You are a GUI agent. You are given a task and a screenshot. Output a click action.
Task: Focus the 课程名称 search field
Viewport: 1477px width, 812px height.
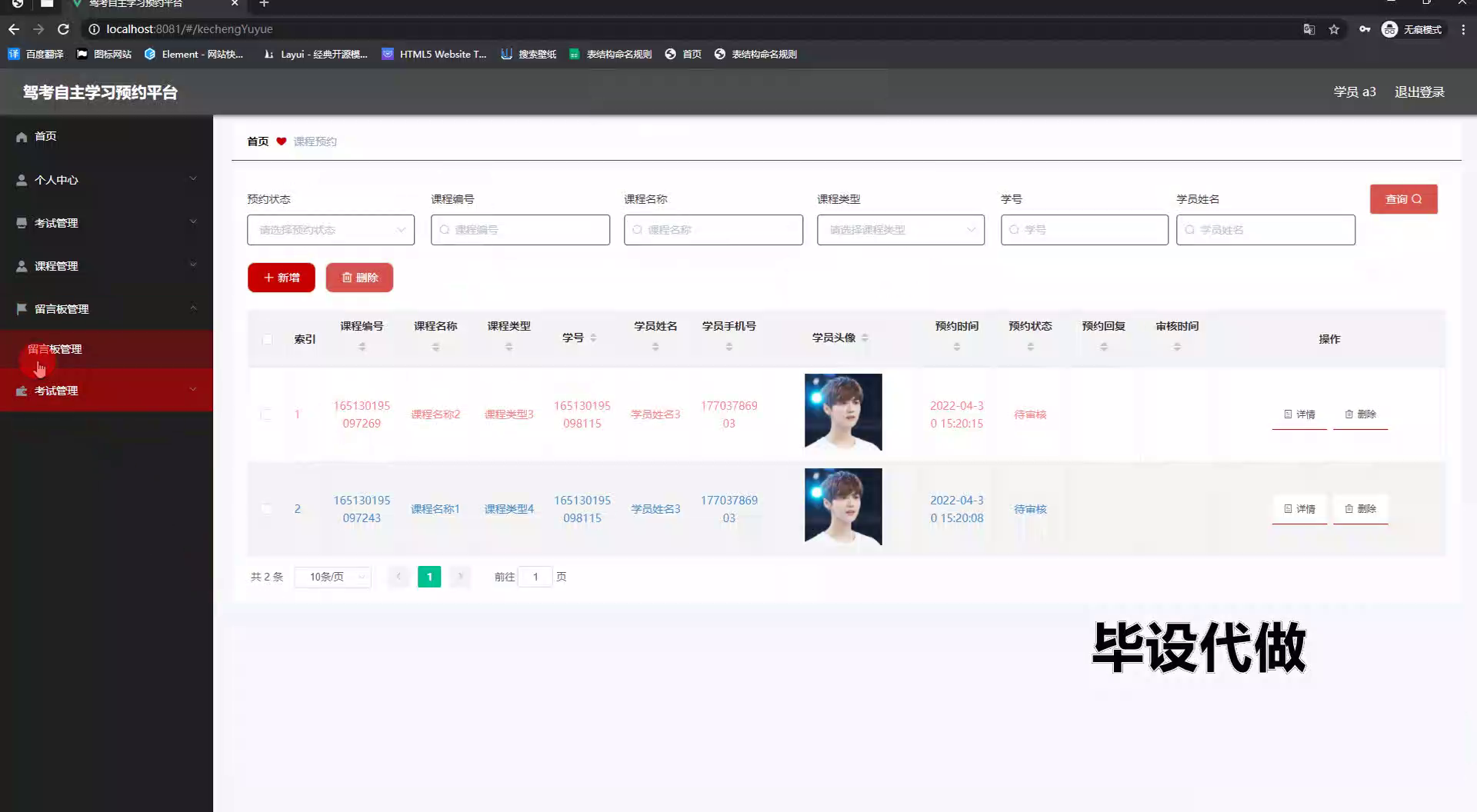713,230
